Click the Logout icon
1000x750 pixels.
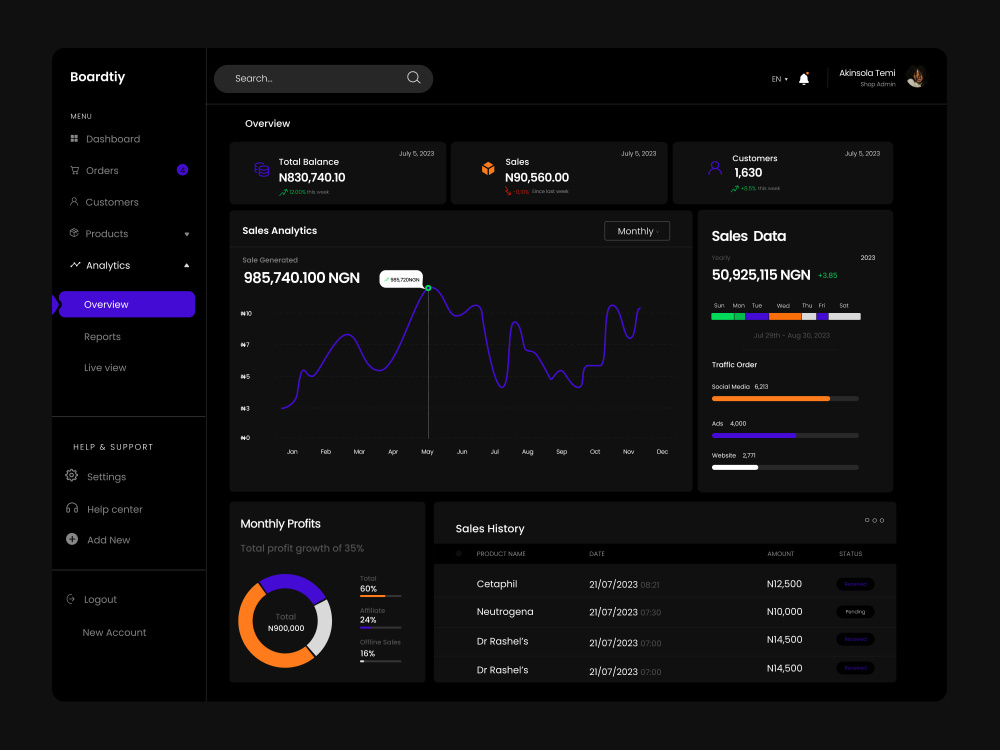point(71,599)
